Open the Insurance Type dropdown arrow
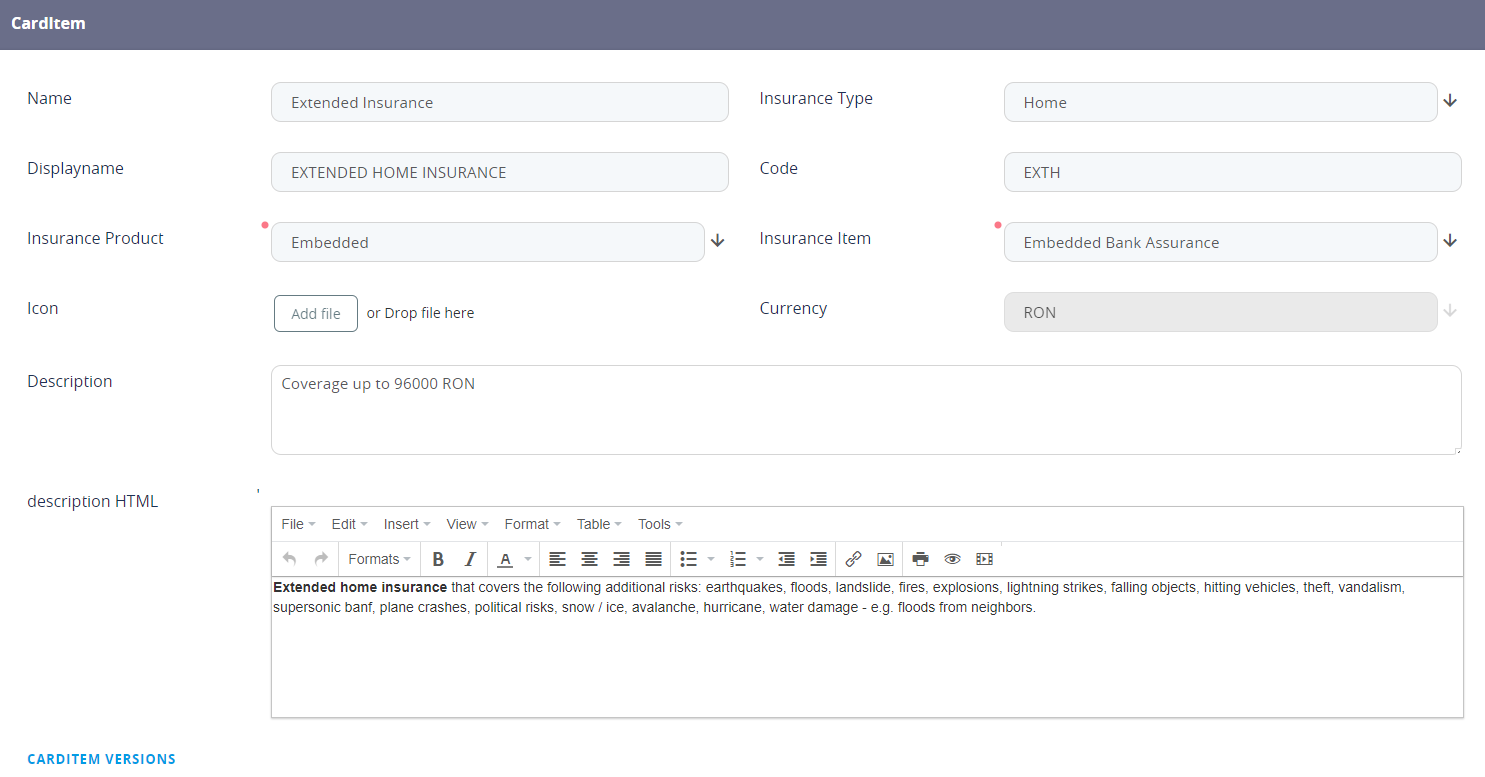Screen dimensions: 1485x777 coord(1450,101)
